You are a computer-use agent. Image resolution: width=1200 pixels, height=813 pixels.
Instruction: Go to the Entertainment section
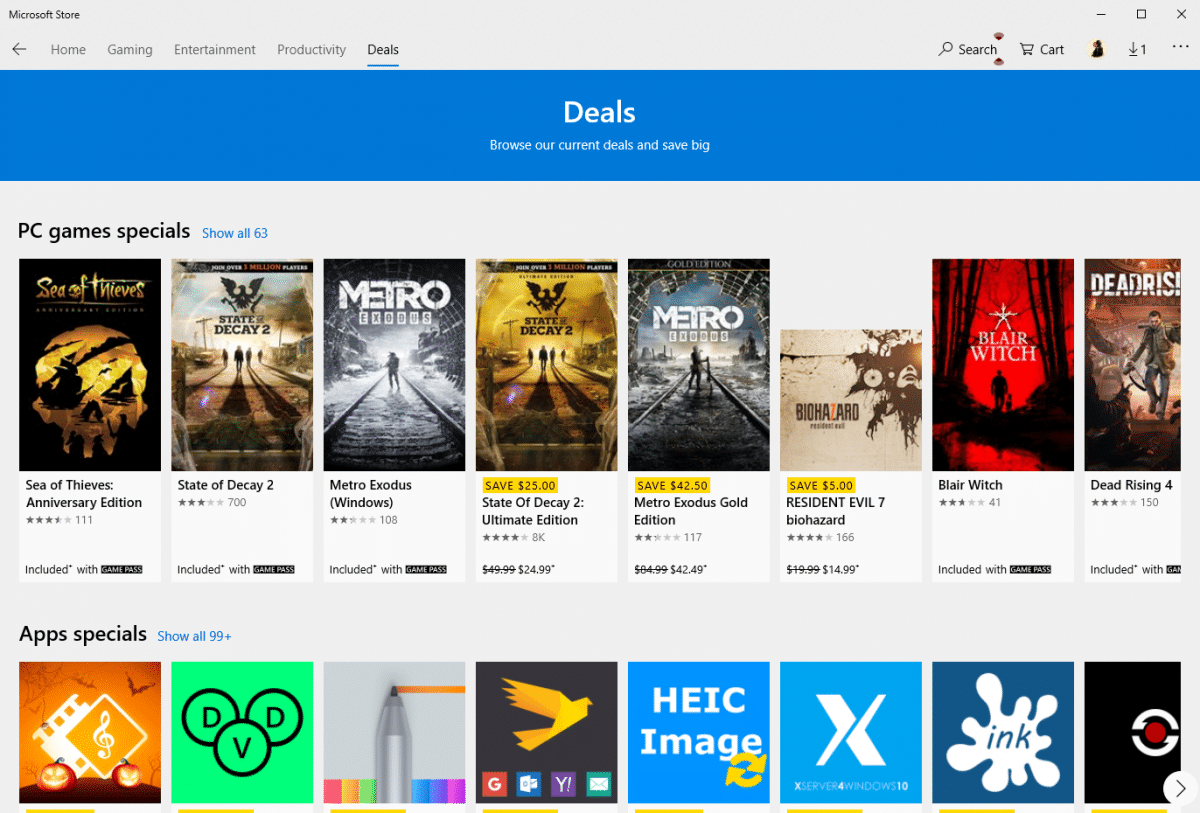pyautogui.click(x=214, y=49)
